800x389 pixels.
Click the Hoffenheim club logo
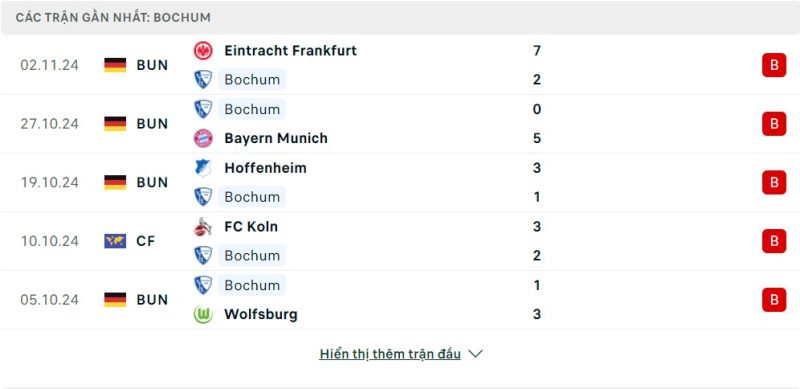point(203,168)
